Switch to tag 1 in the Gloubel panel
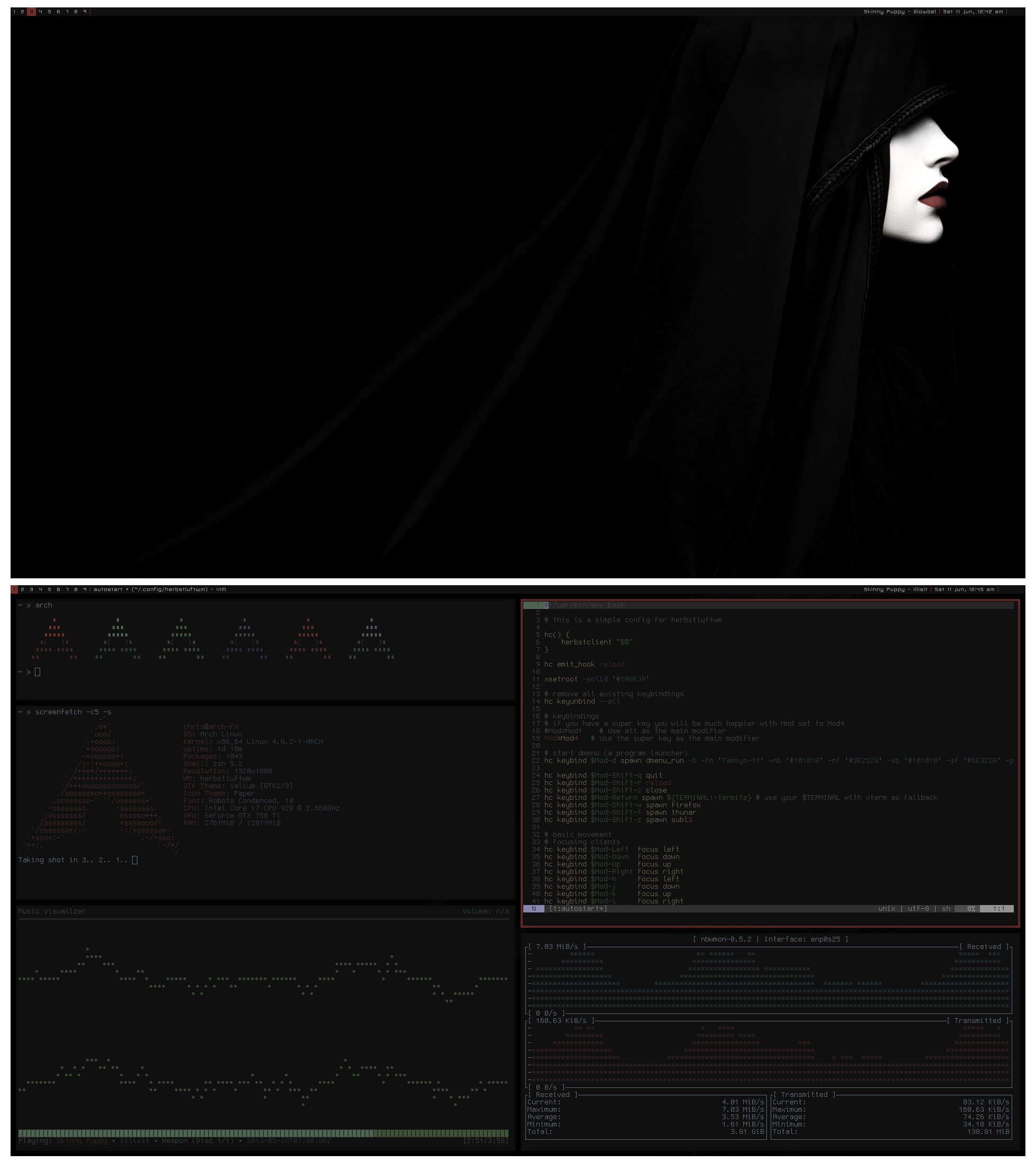The width and height of the screenshot is (1036, 1163). pos(14,12)
